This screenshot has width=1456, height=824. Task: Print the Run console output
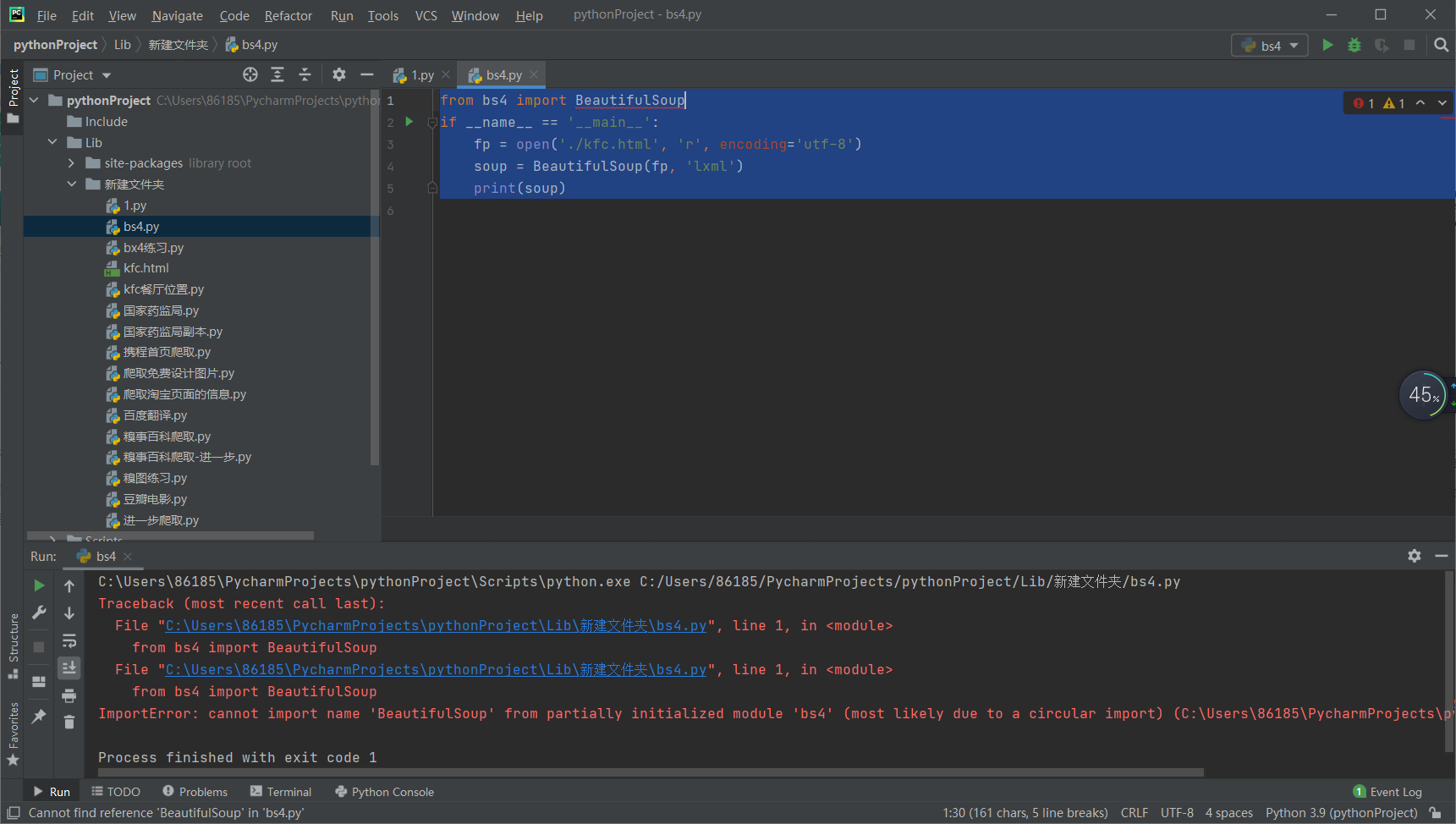[69, 695]
